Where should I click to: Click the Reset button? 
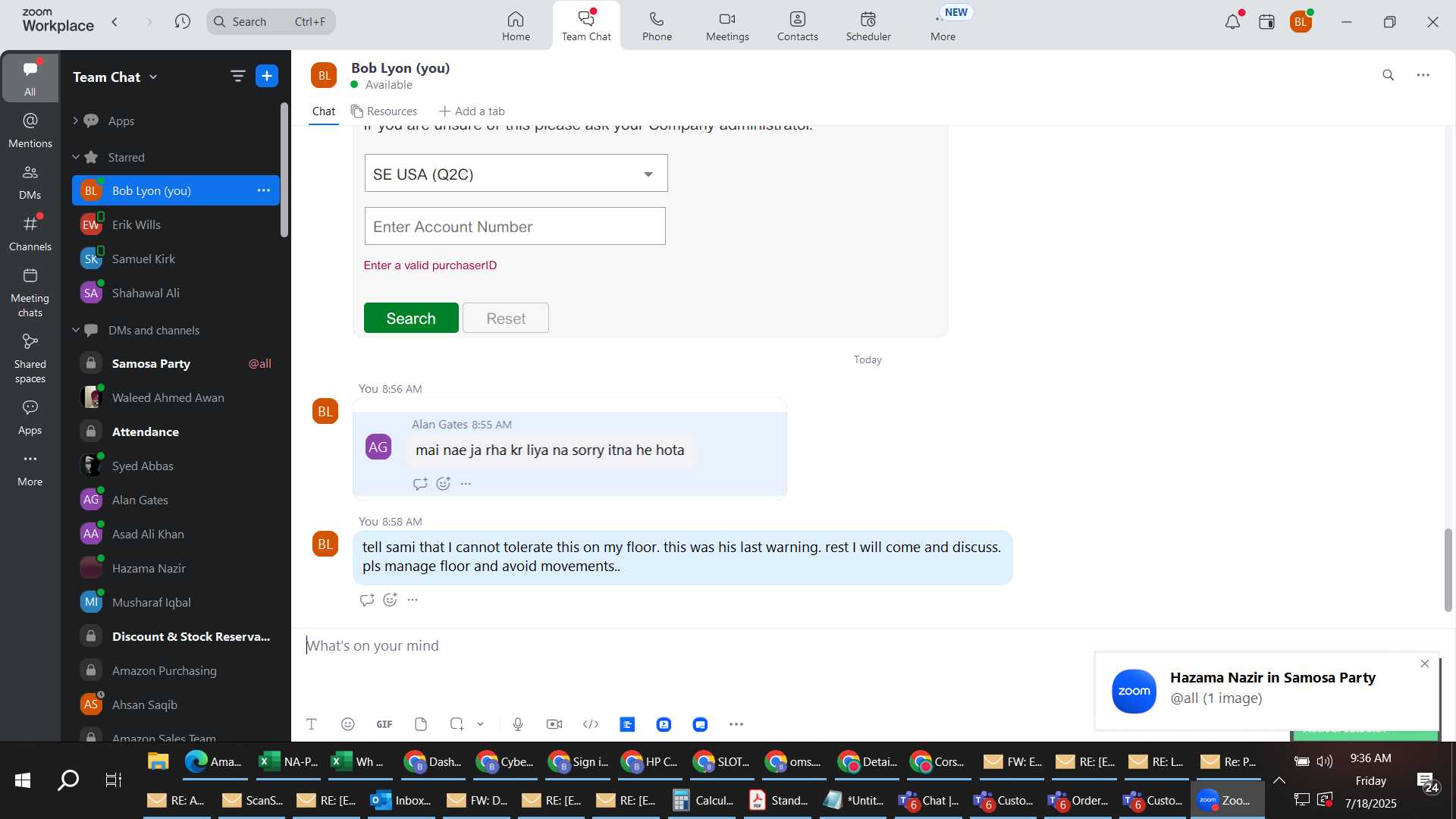(506, 318)
